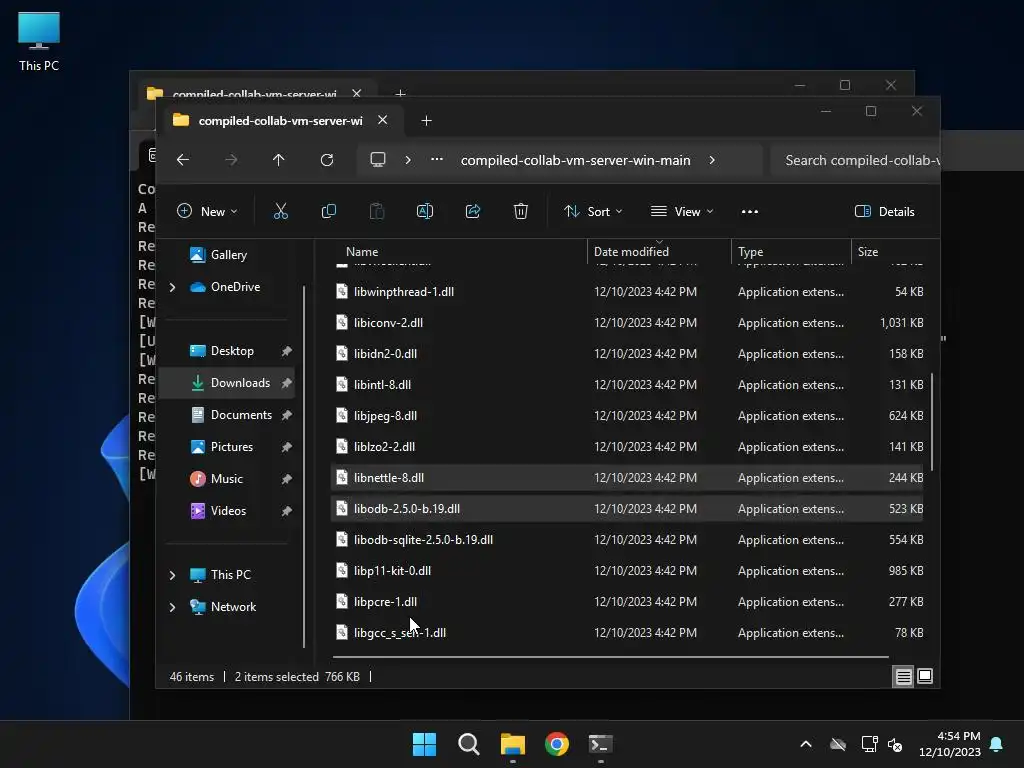Viewport: 1024px width, 768px height.
Task: Open the taskbar clock and date
Action: pos(950,744)
